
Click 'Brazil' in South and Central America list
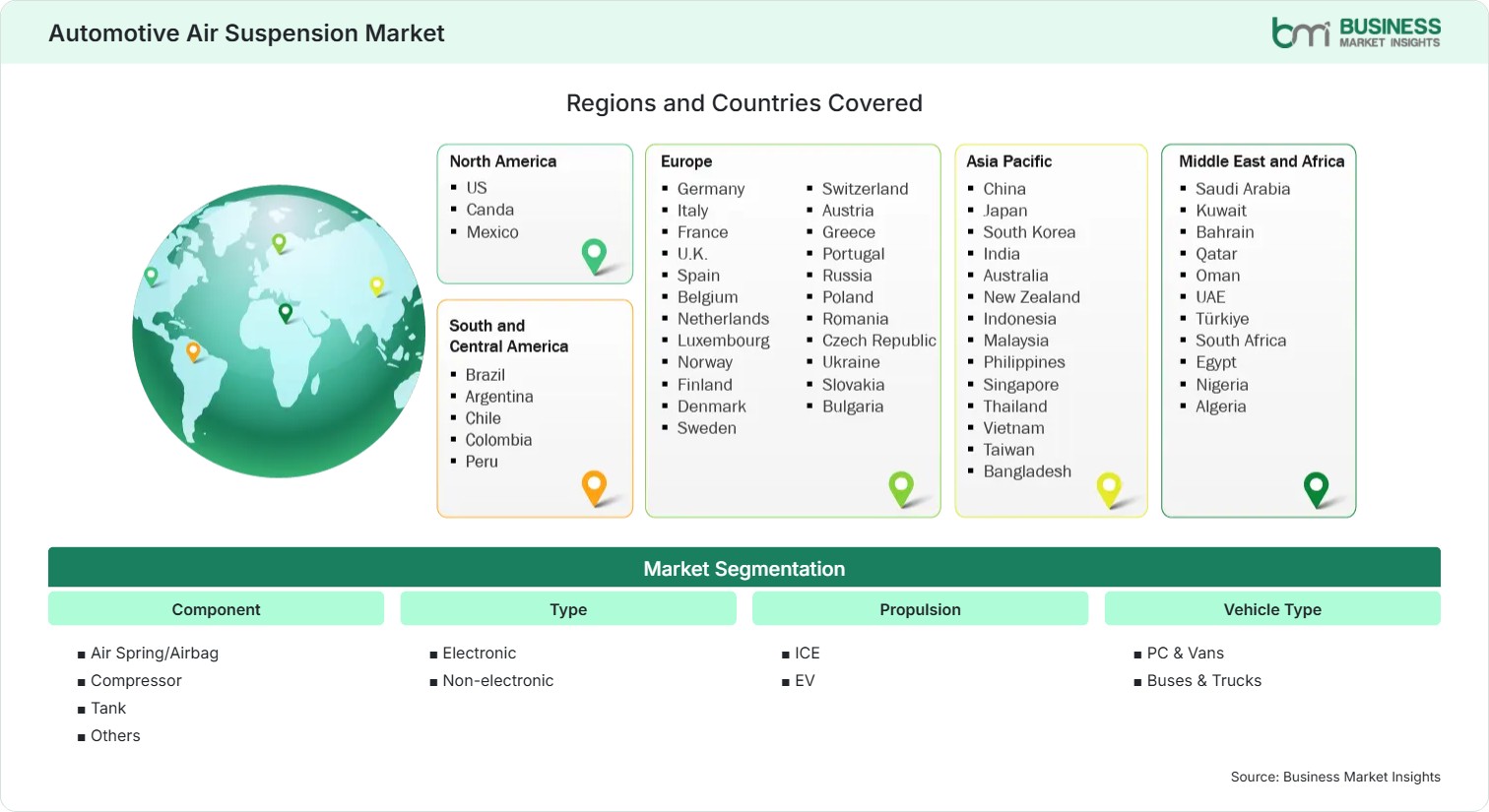coord(486,375)
